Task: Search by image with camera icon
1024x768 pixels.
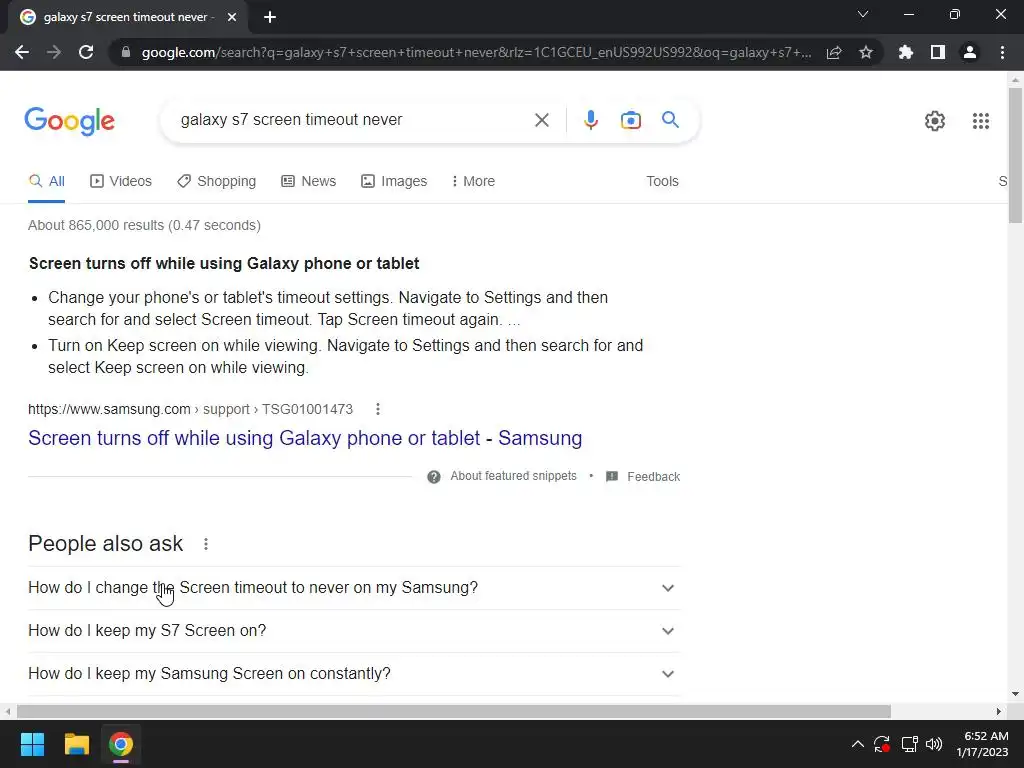Action: pos(631,120)
